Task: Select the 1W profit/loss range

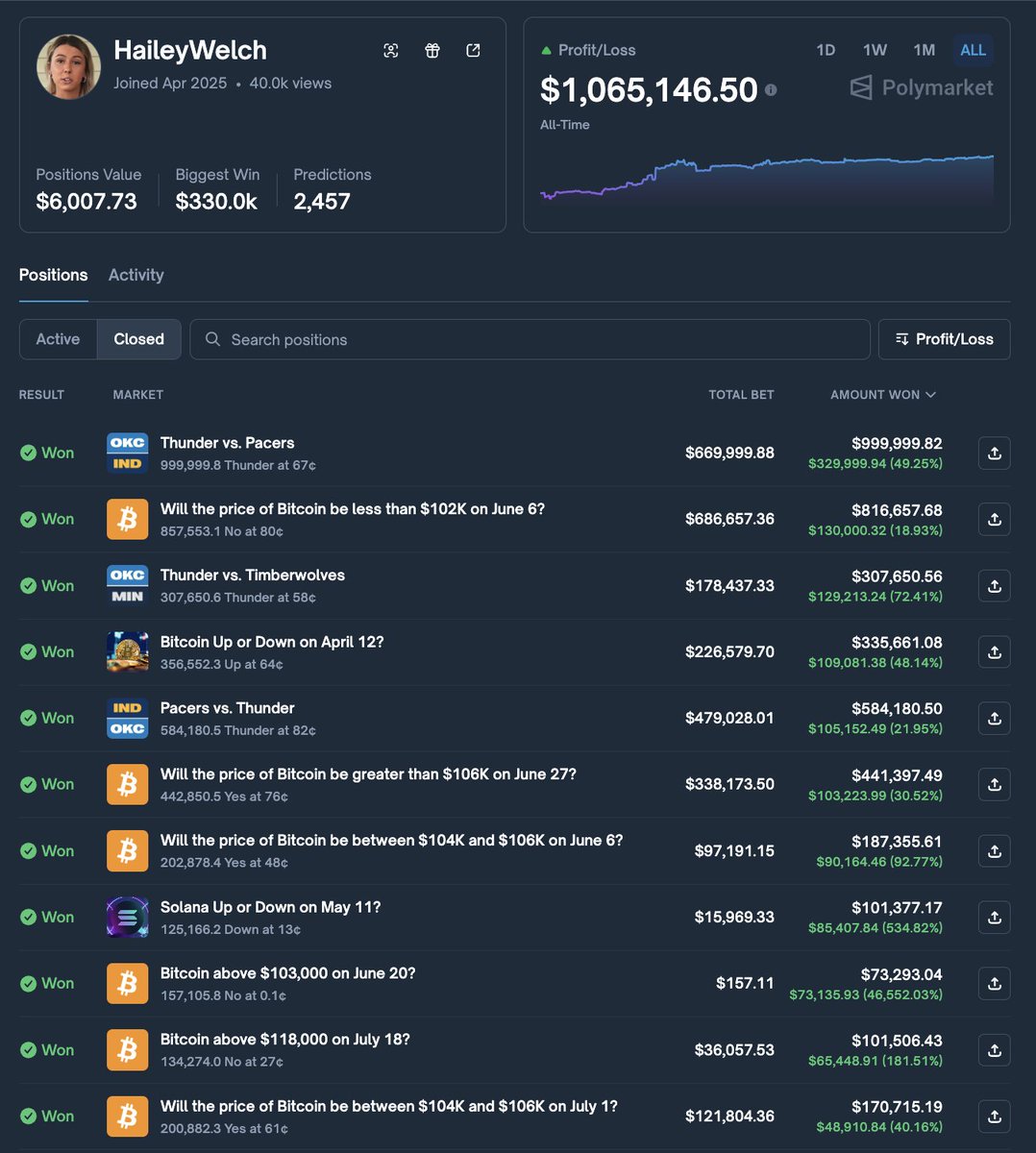Action: [875, 50]
